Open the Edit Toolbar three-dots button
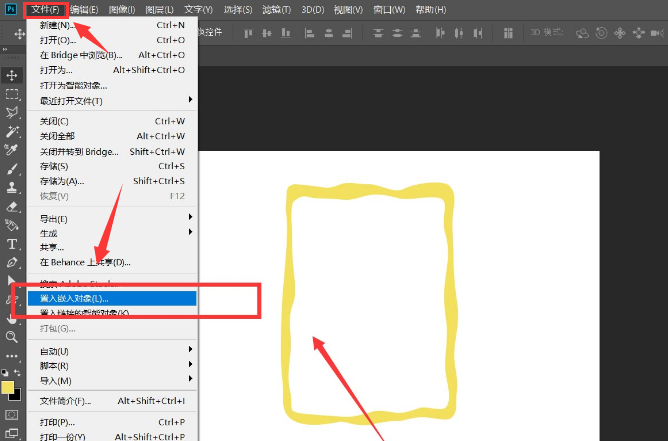Viewport: 668px width, 441px height. (12, 356)
